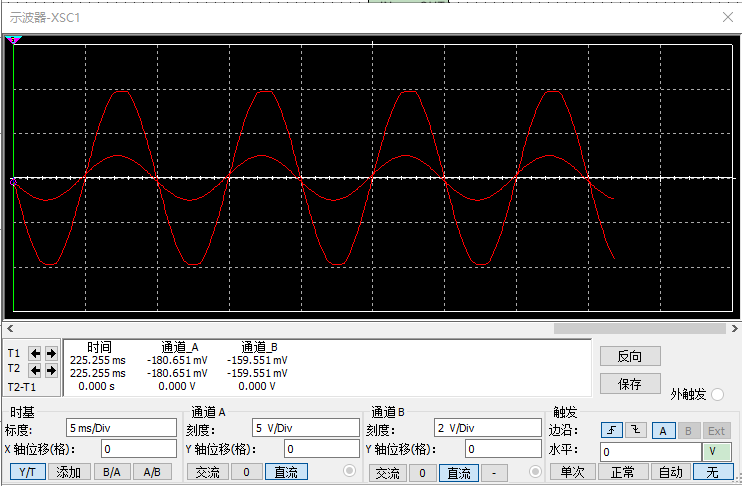This screenshot has height=486, width=742.
Task: Move cursor T2 right with arrow
Action: point(52,370)
